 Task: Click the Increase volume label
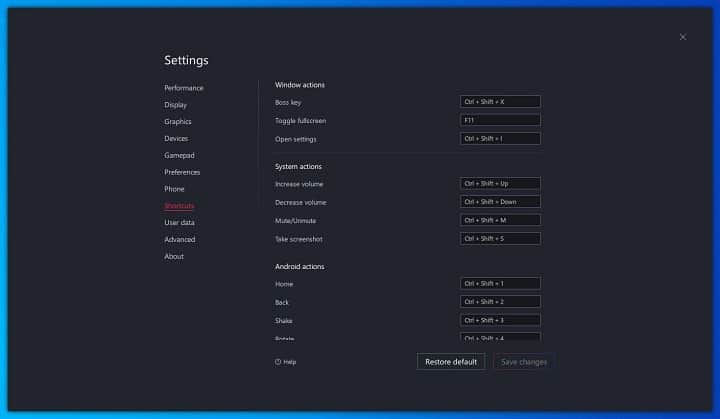click(299, 184)
